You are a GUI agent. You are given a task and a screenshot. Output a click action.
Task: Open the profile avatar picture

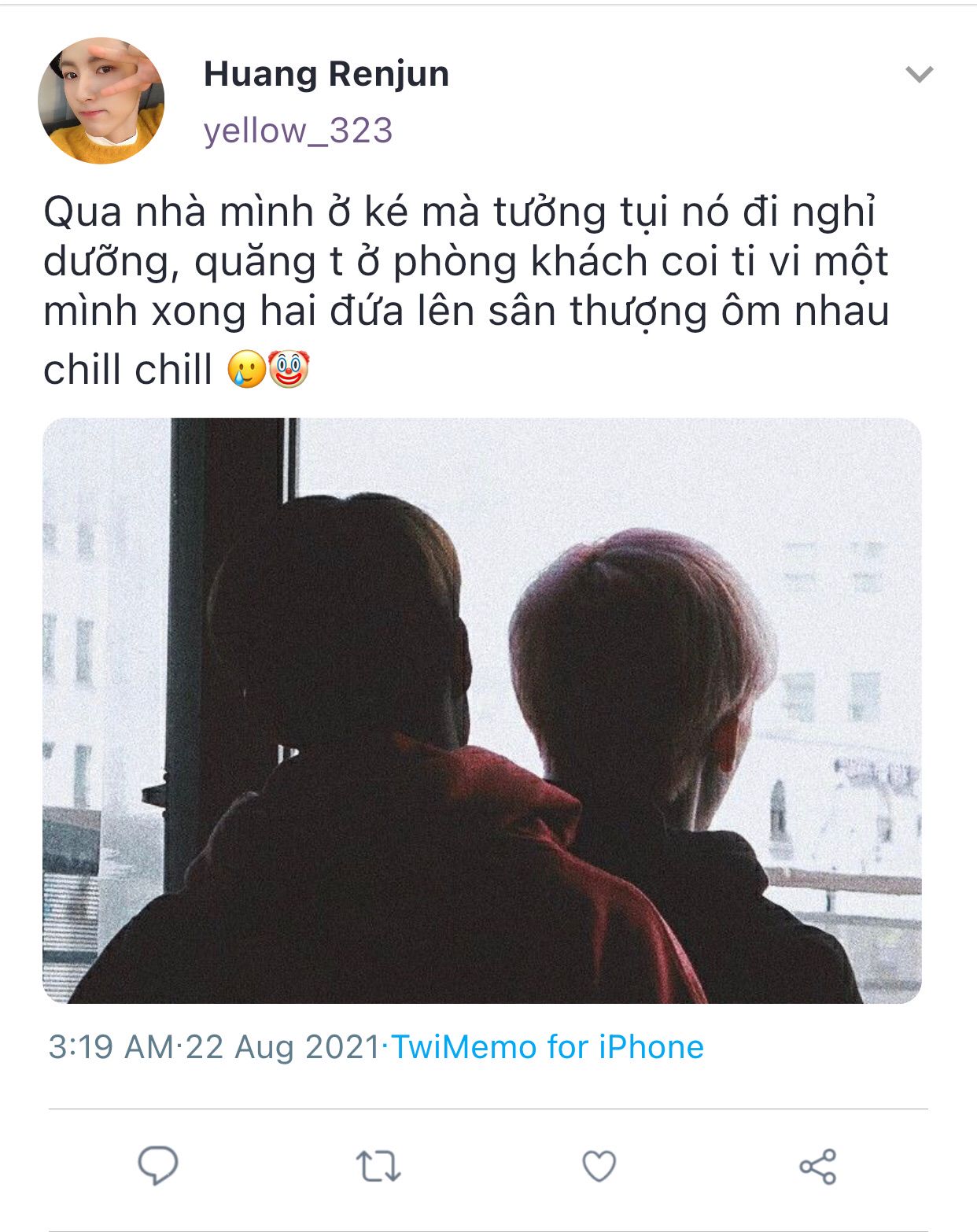point(101,101)
